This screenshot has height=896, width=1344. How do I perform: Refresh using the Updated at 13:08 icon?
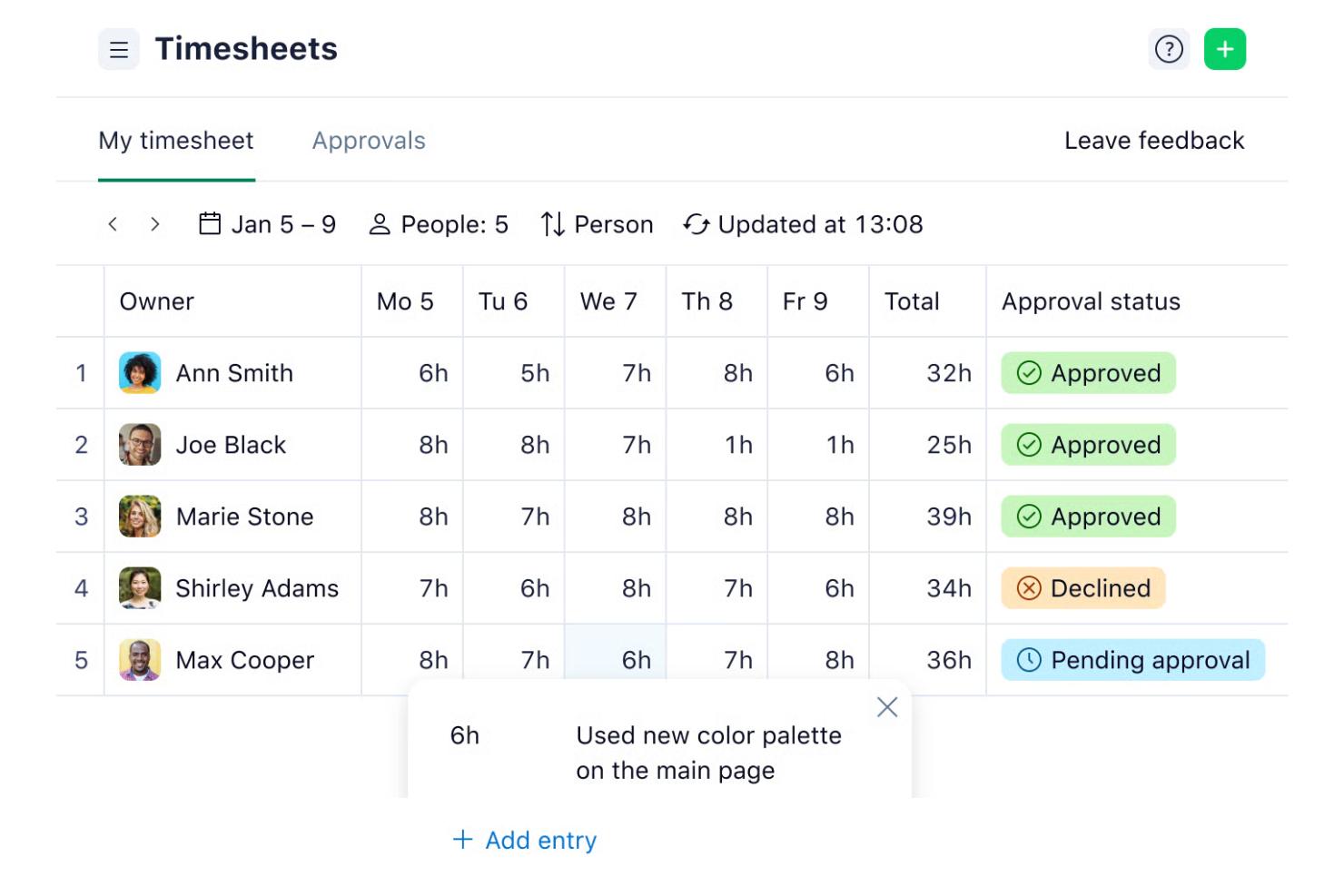point(696,224)
